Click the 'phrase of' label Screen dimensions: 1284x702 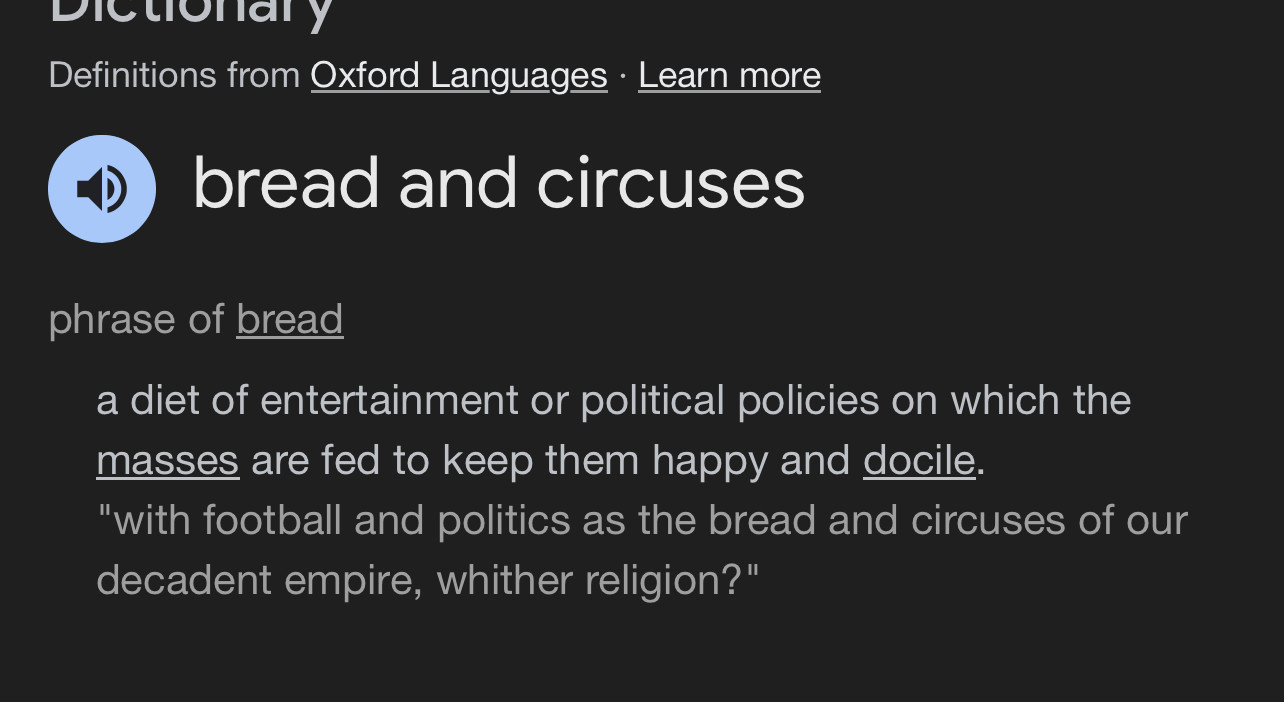[136, 319]
